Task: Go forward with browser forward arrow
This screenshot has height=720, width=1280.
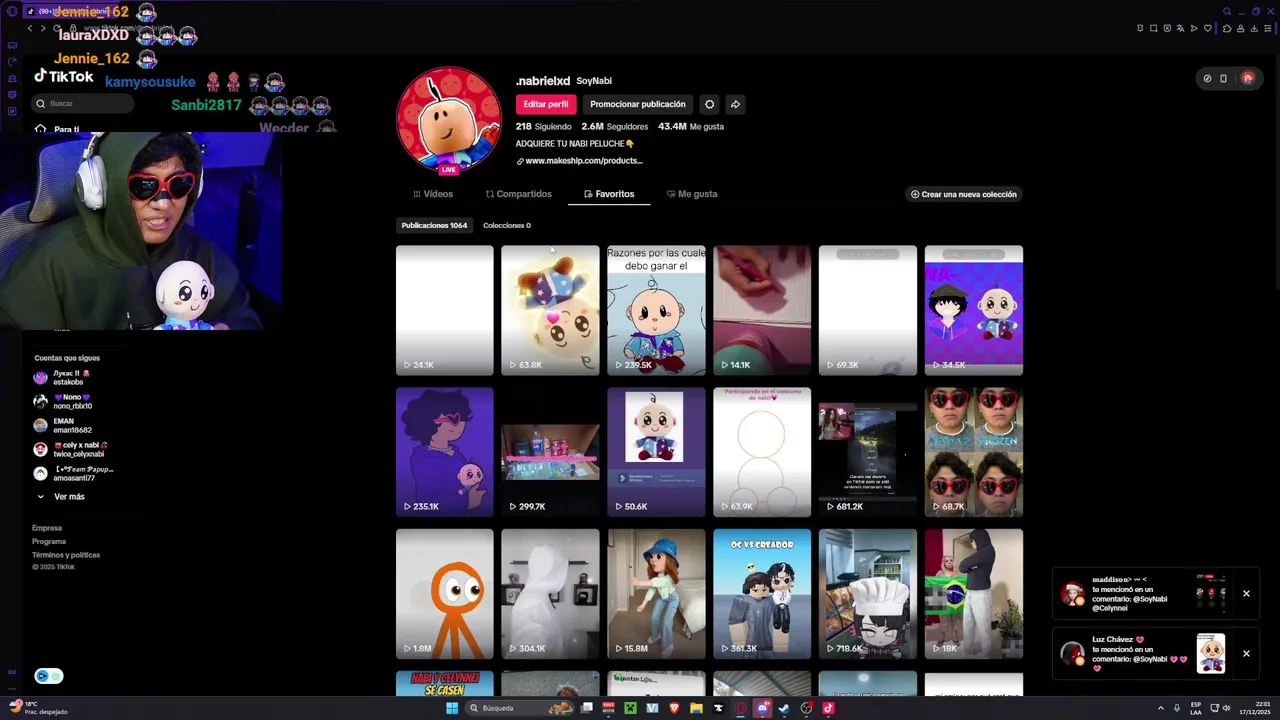Action: coord(43,28)
